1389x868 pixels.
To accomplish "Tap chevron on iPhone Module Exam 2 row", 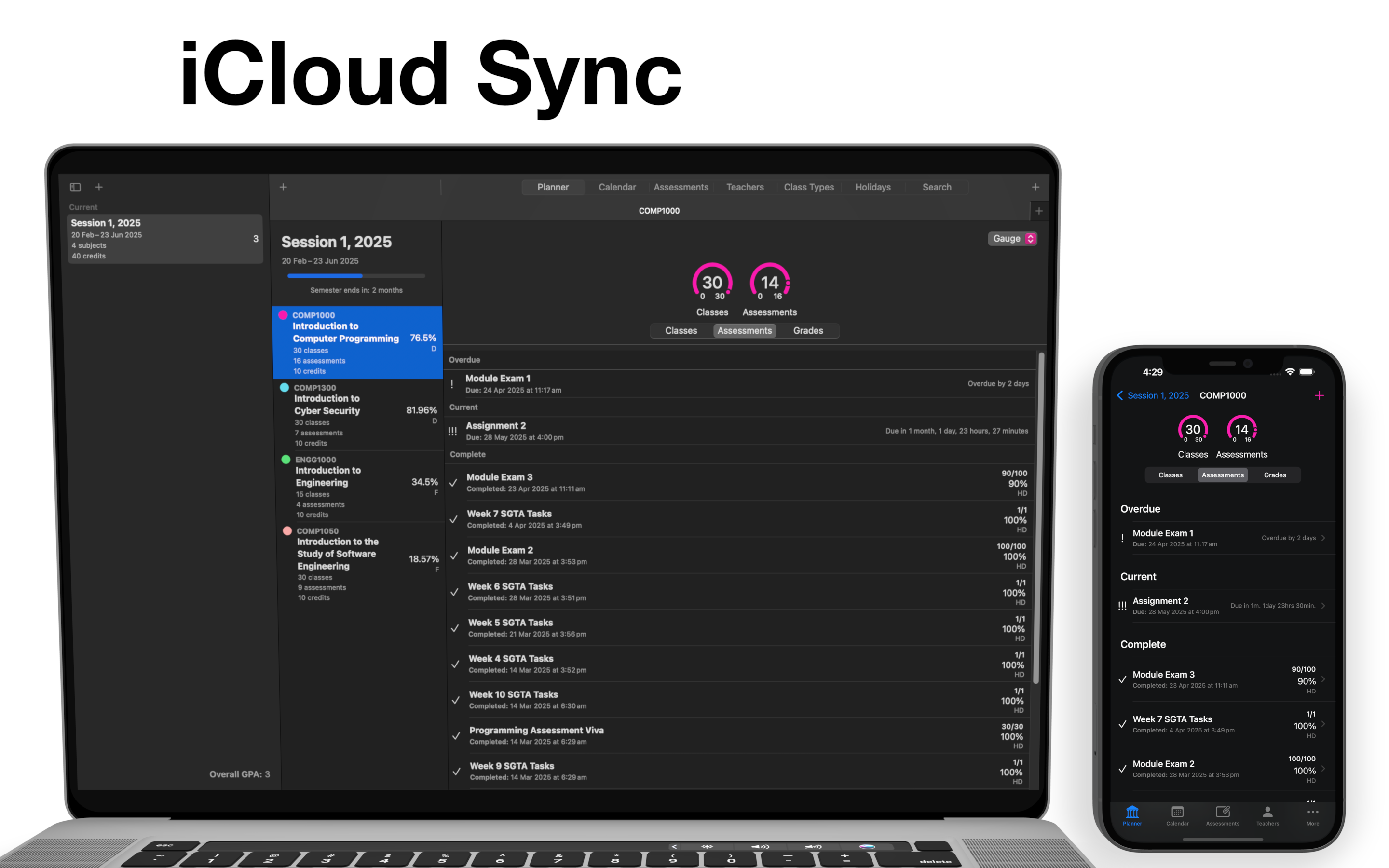I will [1323, 769].
